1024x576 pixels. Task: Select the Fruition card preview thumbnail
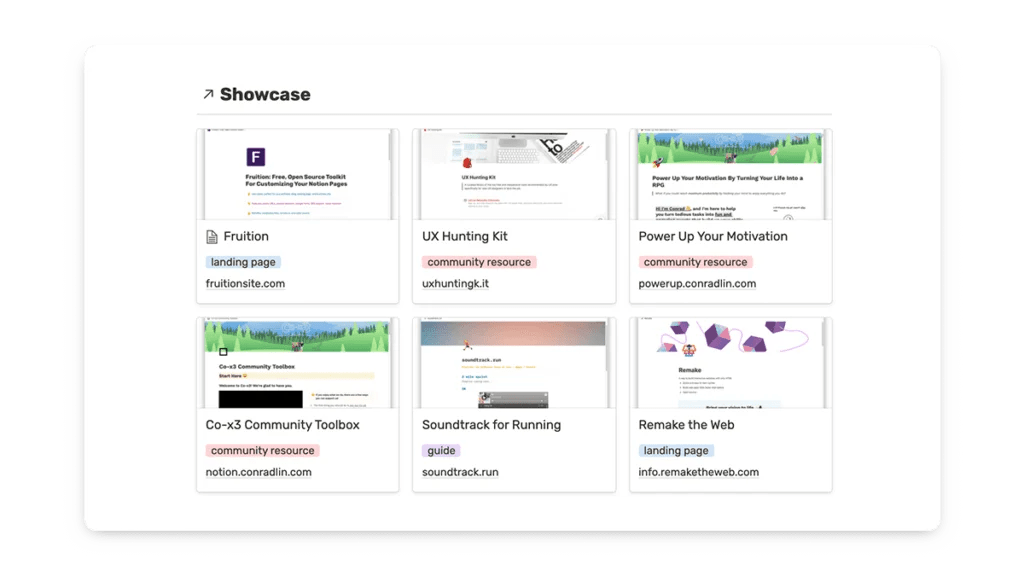pos(298,174)
